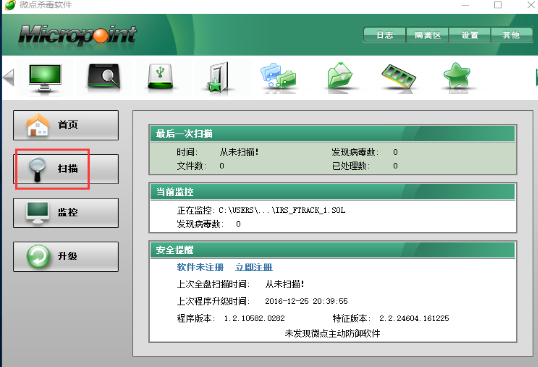Click the 已处理数 label
This screenshot has width=538, height=367.
[350, 166]
